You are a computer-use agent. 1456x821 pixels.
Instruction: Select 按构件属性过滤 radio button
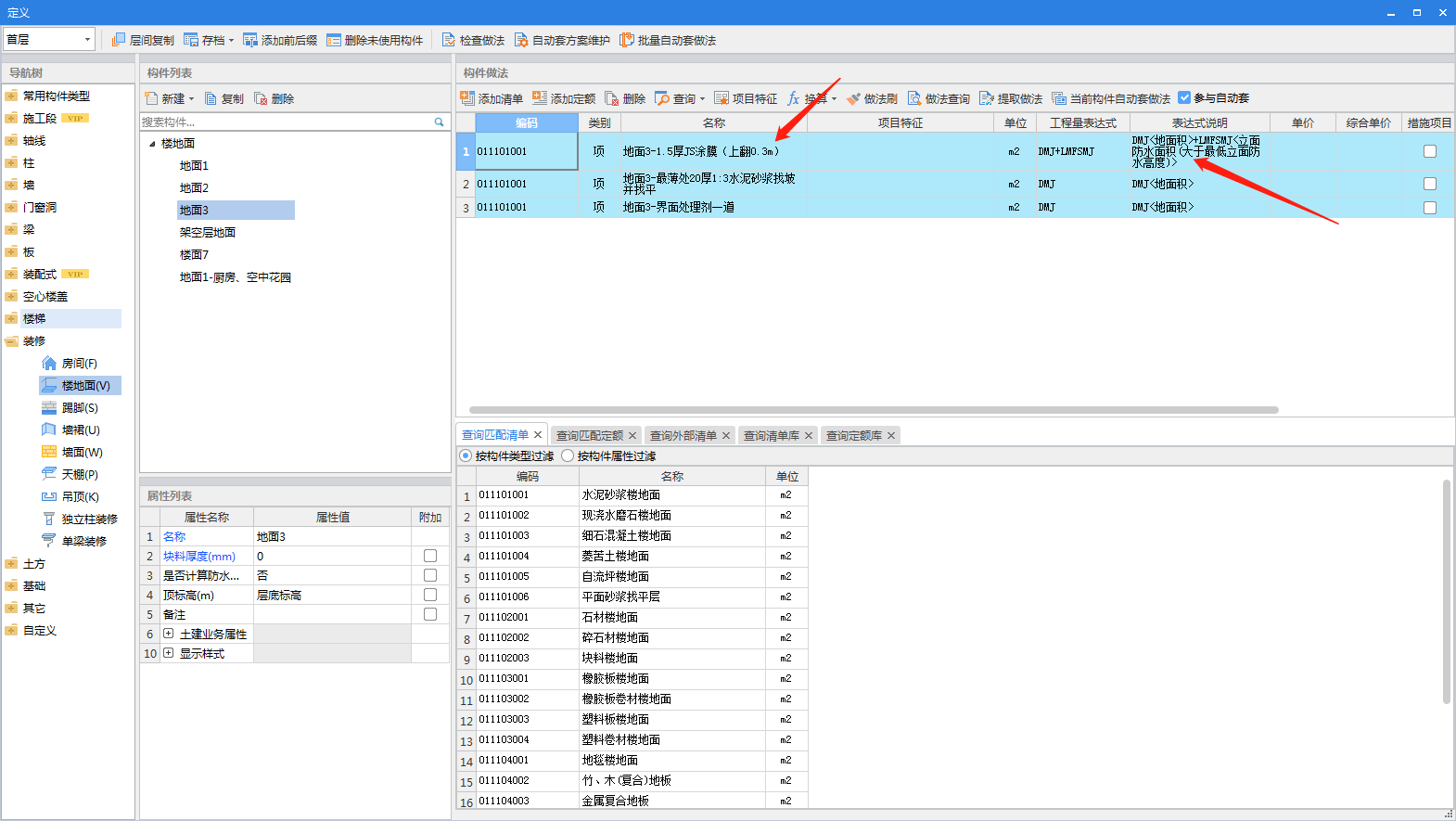click(x=568, y=455)
